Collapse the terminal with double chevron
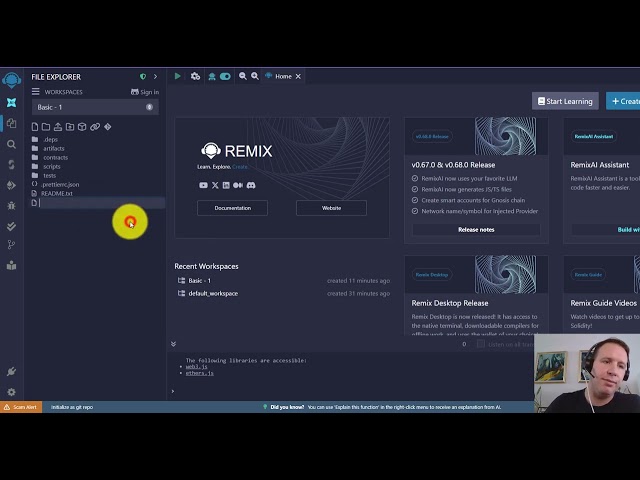 173,344
